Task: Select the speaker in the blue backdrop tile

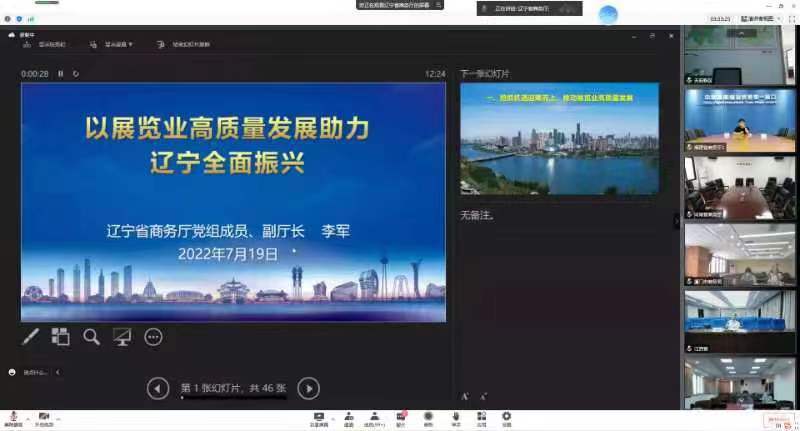Action: pos(739,121)
